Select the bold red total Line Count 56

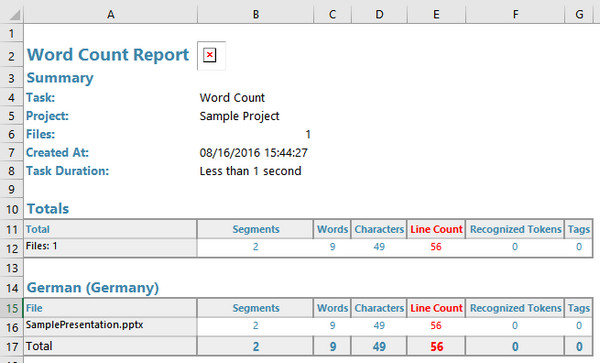point(436,347)
